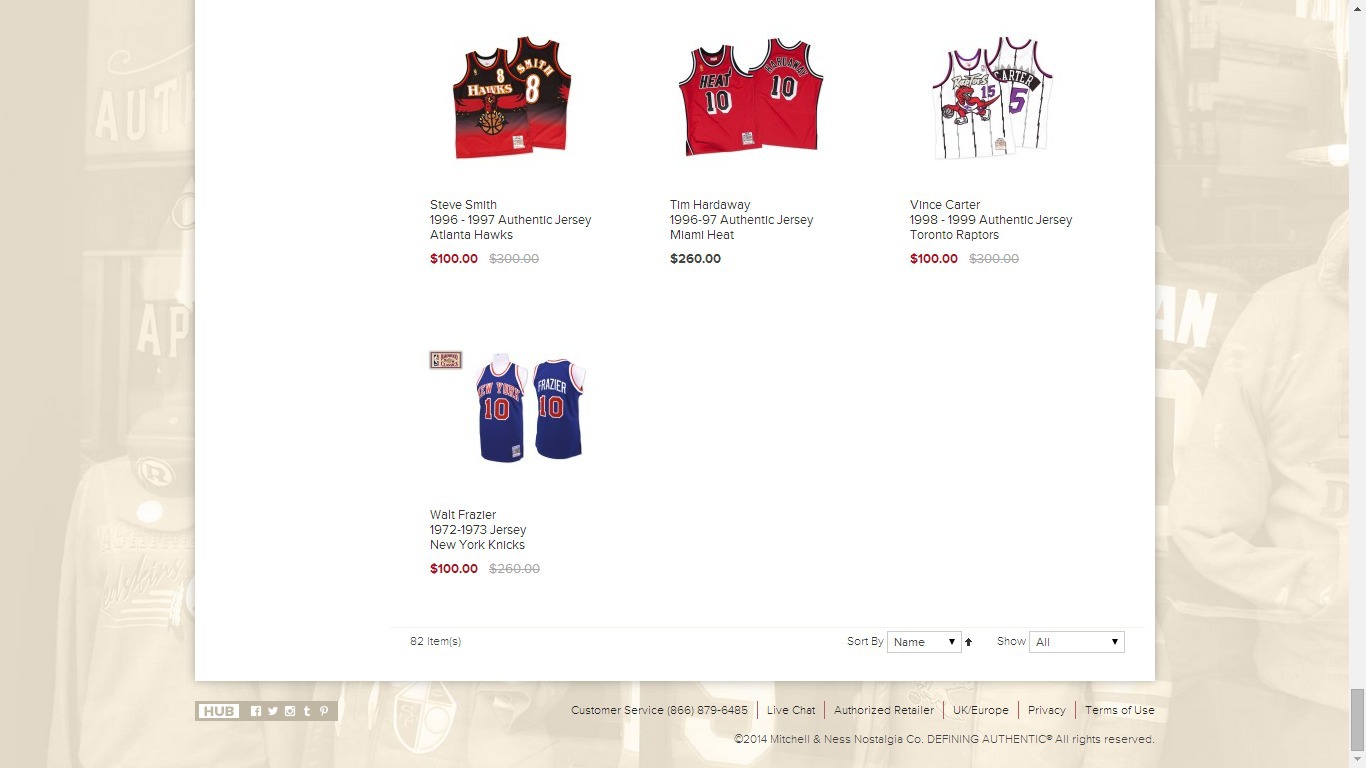1366x768 pixels.
Task: Open the Terms of Use link
Action: 1120,710
